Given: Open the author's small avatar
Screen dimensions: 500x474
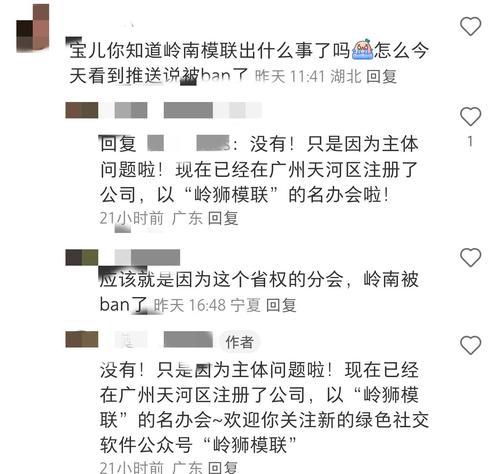Looking at the screenshot, I should click(x=82, y=339).
